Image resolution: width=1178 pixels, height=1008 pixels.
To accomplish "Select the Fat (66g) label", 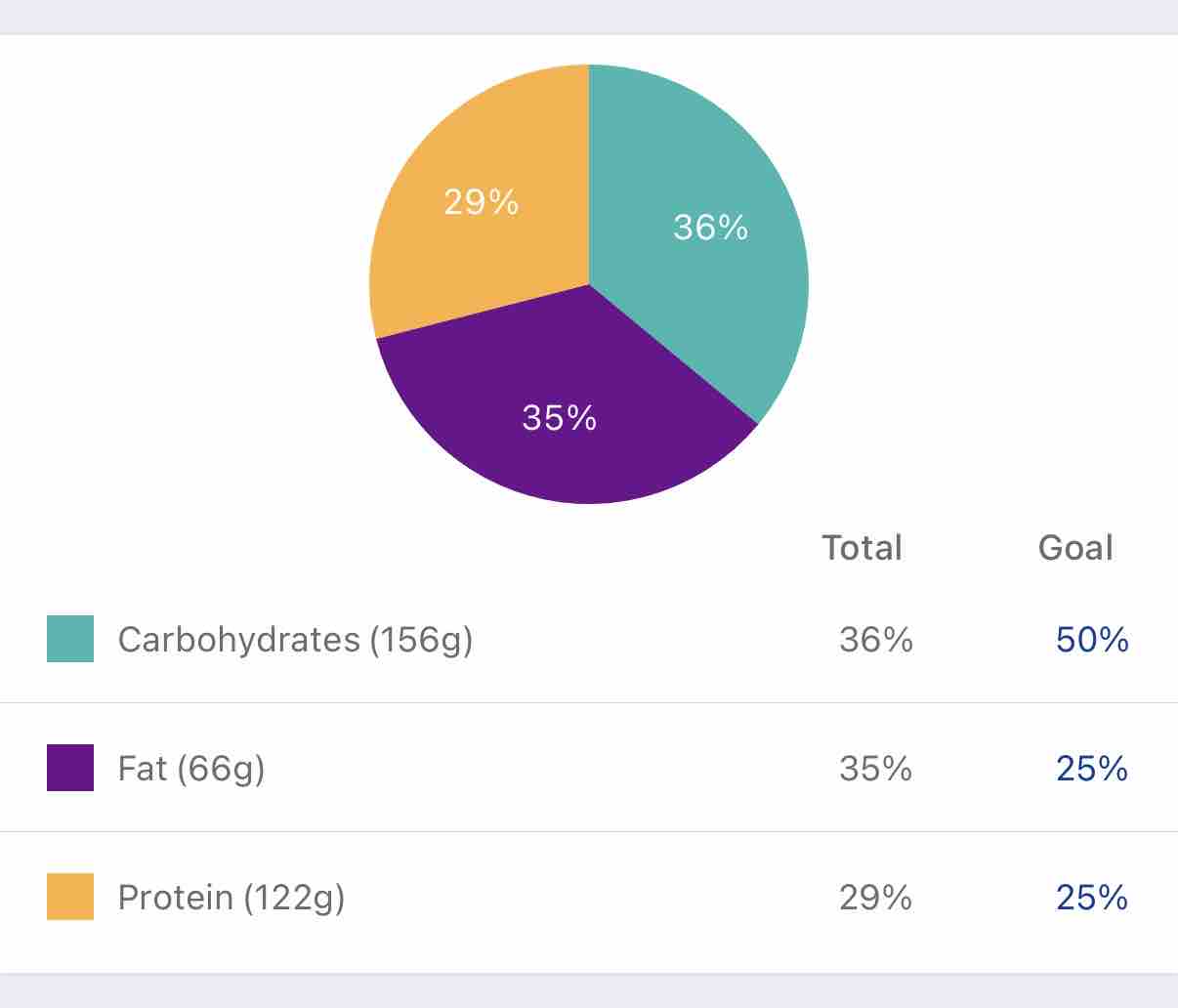I will [191, 769].
